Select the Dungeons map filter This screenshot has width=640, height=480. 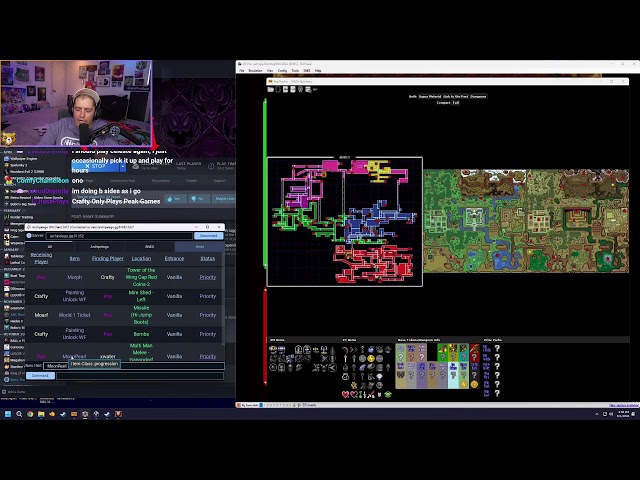coord(478,97)
